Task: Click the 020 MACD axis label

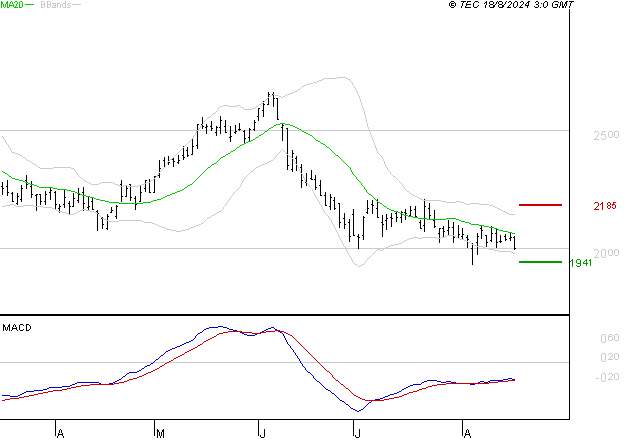Action: tap(610, 357)
